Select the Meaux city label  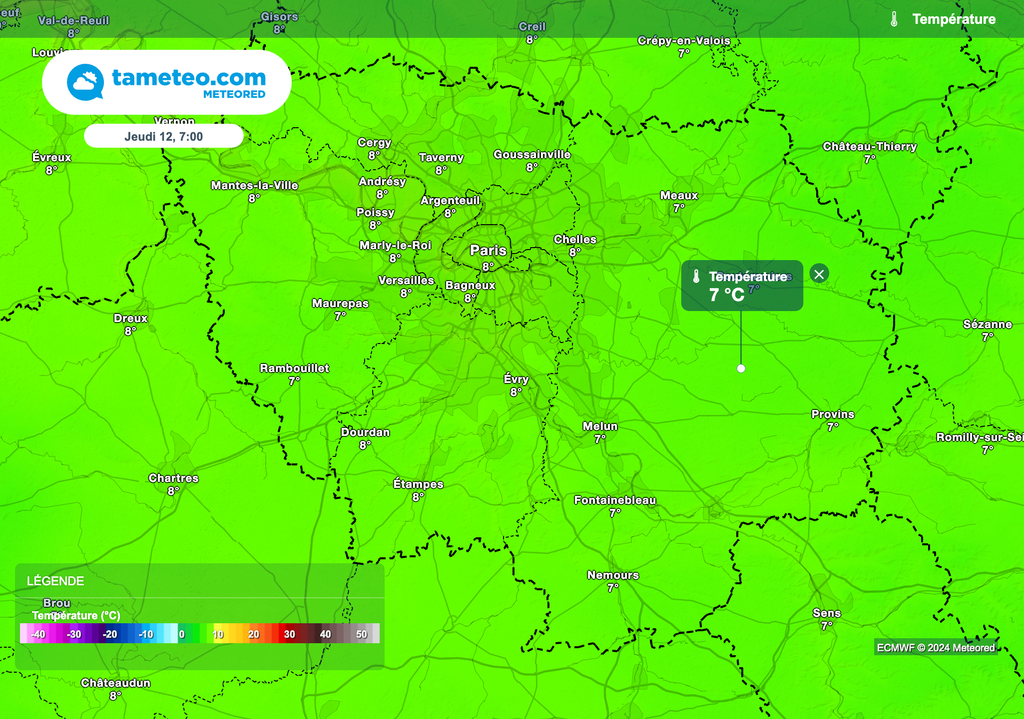679,195
